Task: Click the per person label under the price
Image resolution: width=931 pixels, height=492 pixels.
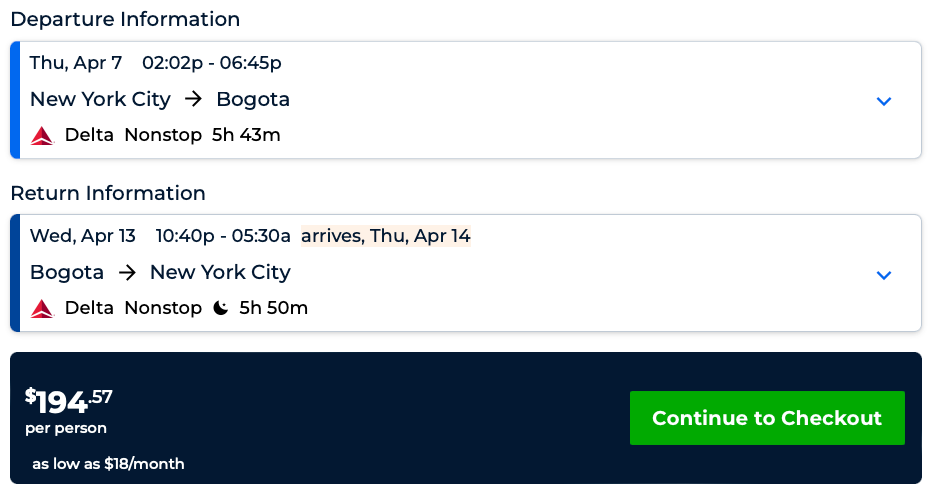Action: (x=66, y=429)
